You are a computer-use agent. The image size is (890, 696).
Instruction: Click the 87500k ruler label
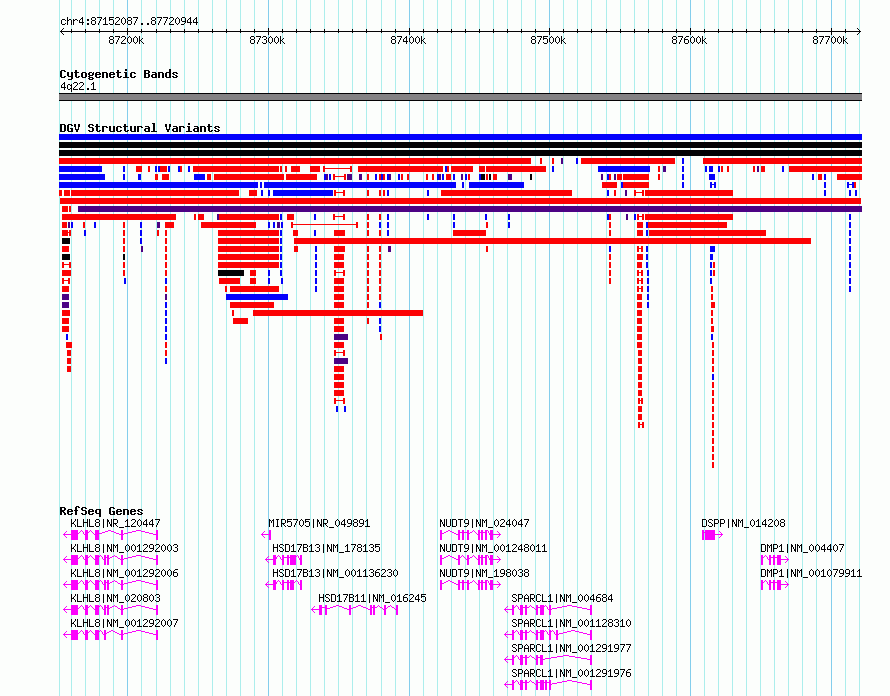click(x=548, y=40)
